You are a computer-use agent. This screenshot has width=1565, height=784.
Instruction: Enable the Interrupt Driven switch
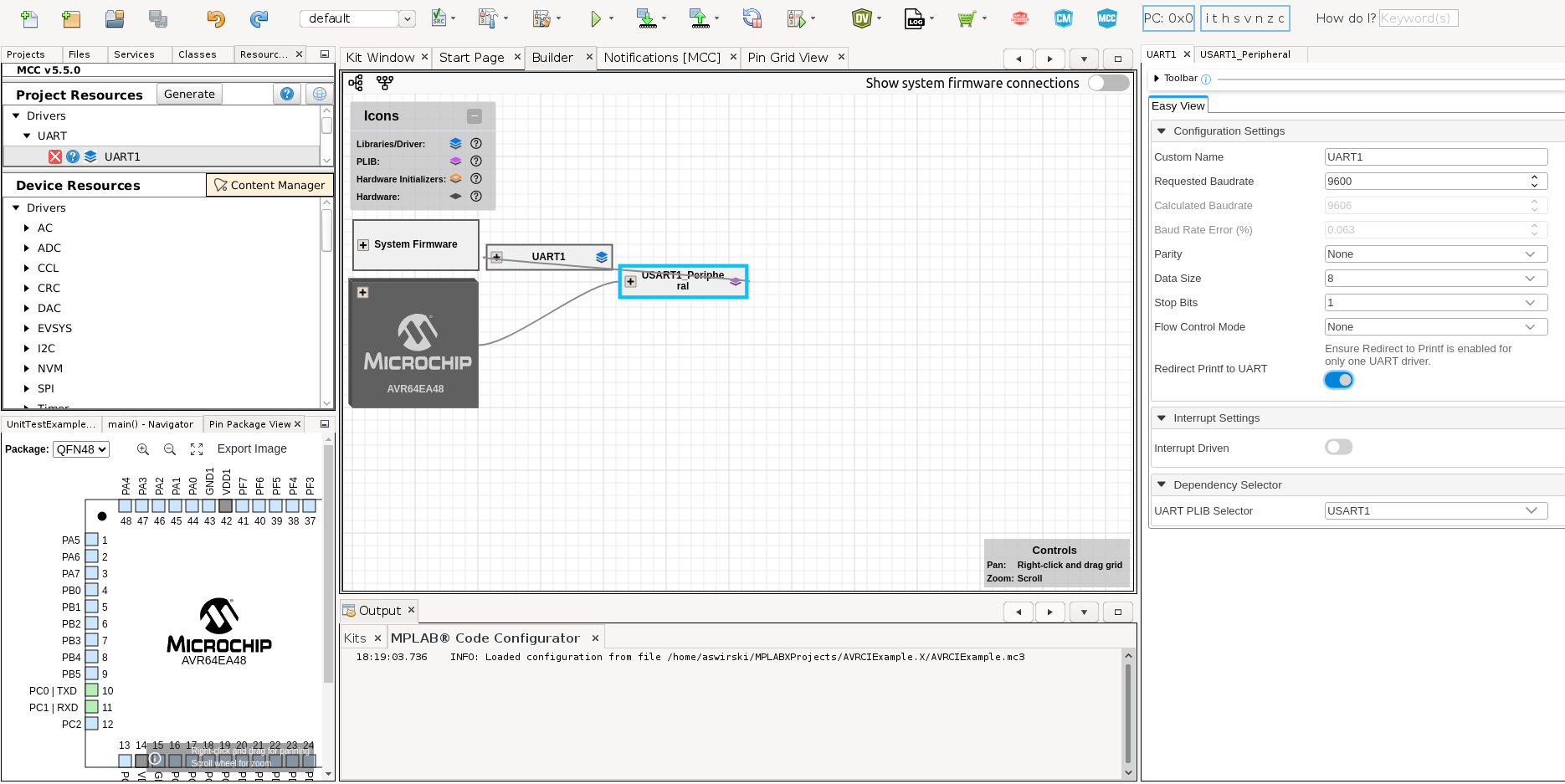pos(1339,448)
